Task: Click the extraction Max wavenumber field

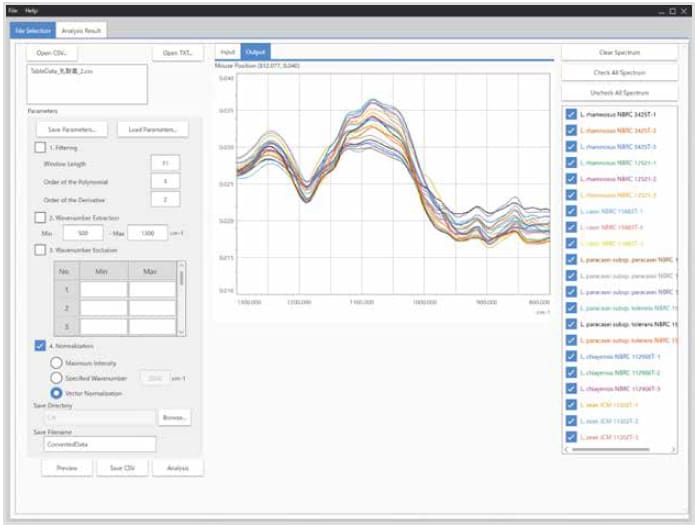Action: coord(148,233)
